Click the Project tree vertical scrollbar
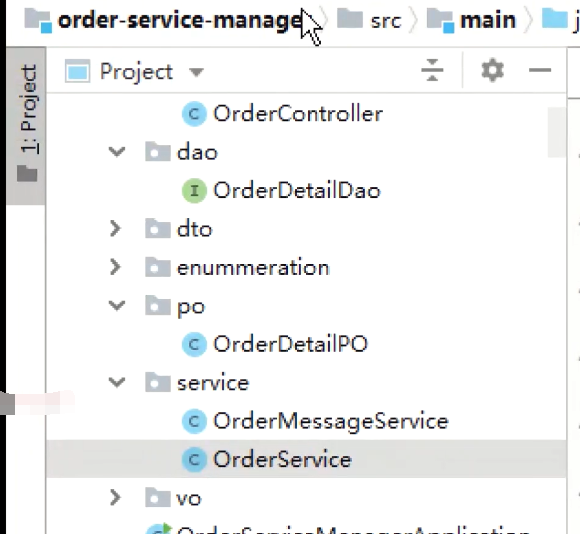This screenshot has width=580, height=534. (557, 132)
